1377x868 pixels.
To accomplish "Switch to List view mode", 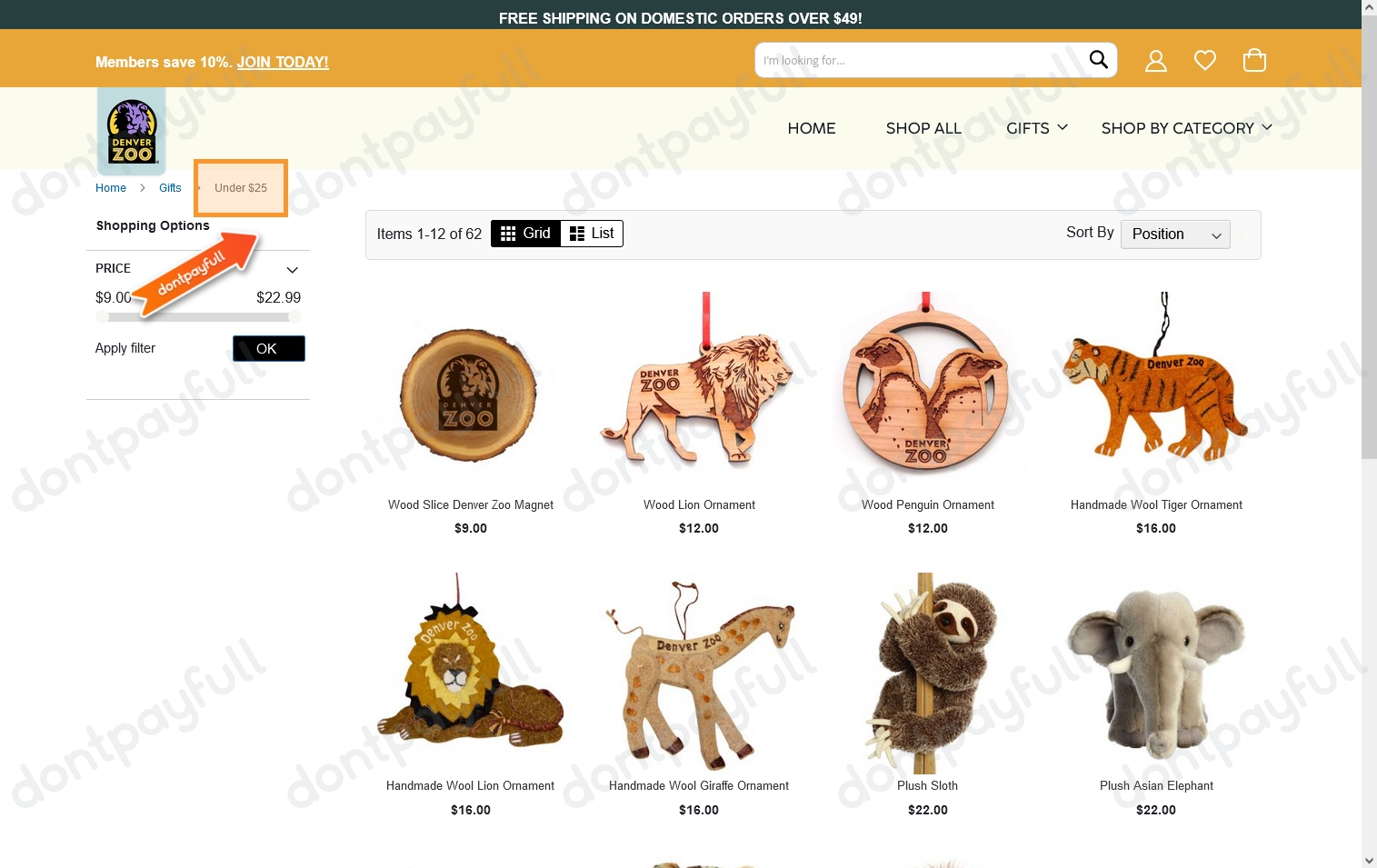I will point(592,234).
